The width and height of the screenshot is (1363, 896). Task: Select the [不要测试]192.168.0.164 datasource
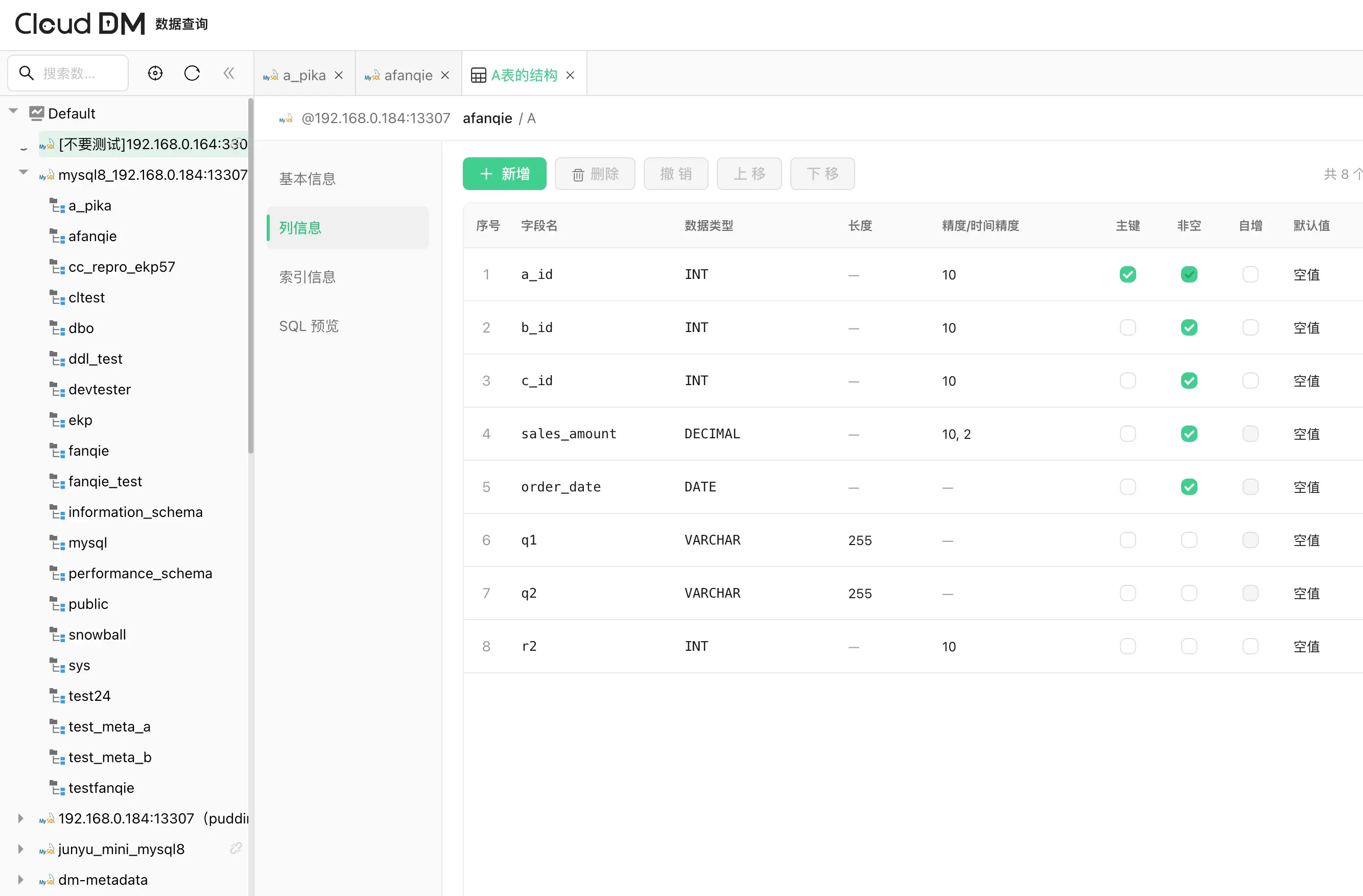[143, 144]
